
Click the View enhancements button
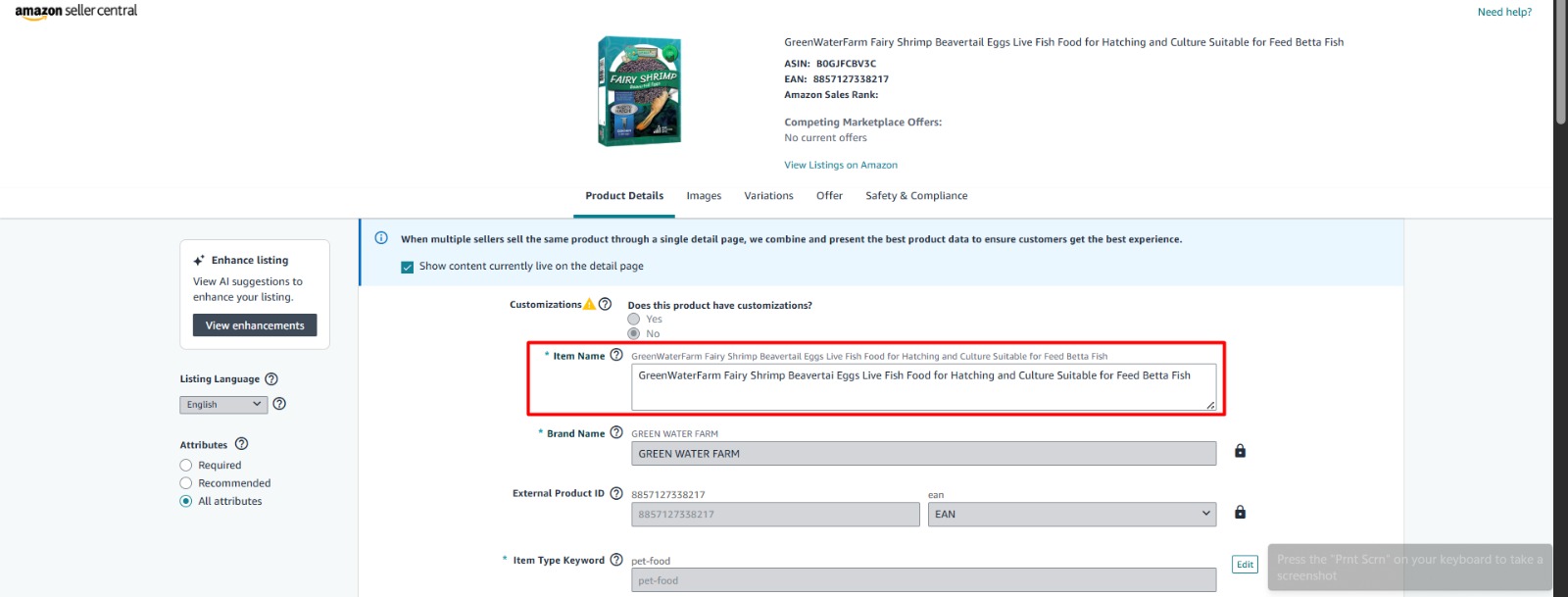pos(255,325)
